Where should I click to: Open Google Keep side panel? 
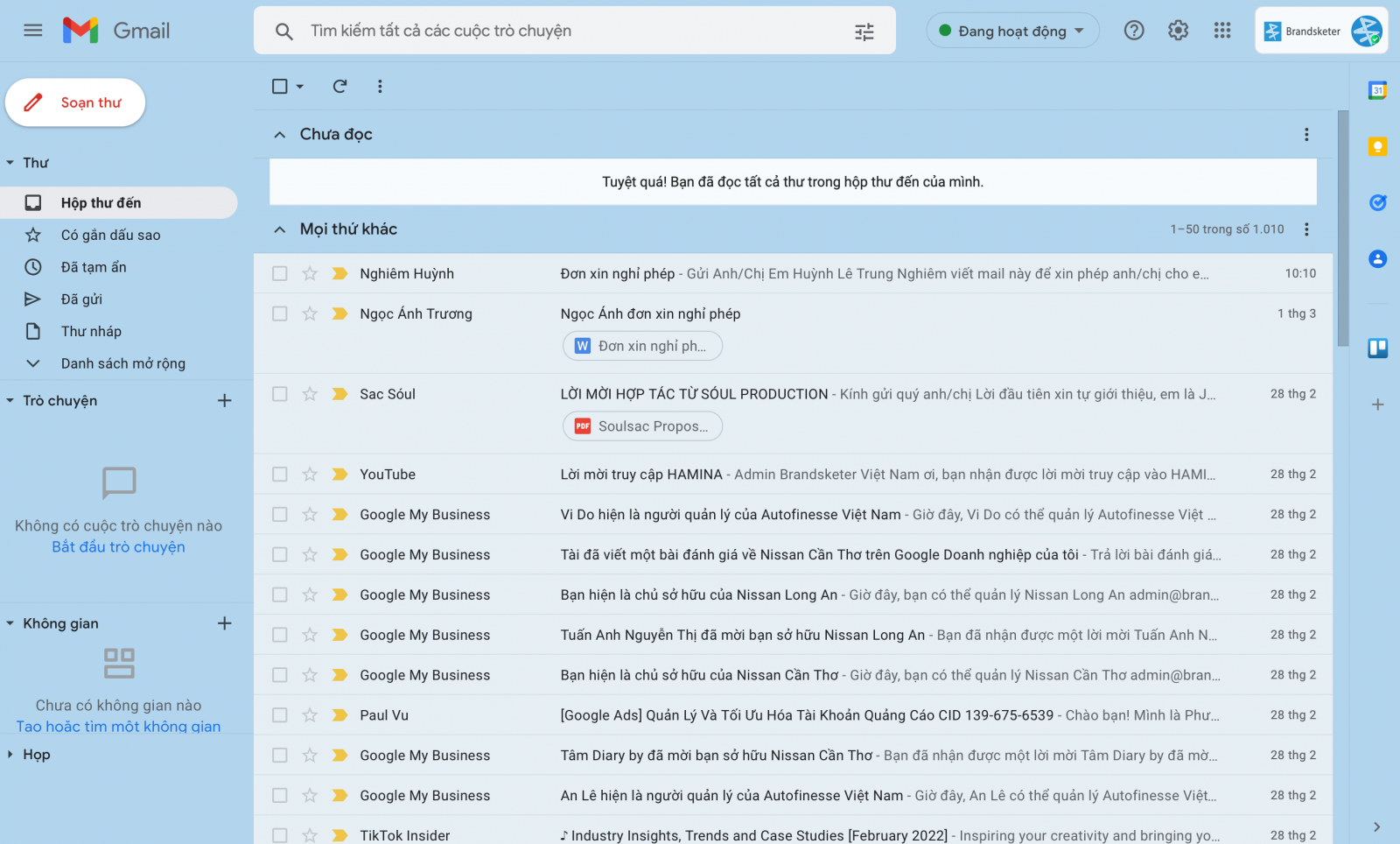click(x=1377, y=146)
